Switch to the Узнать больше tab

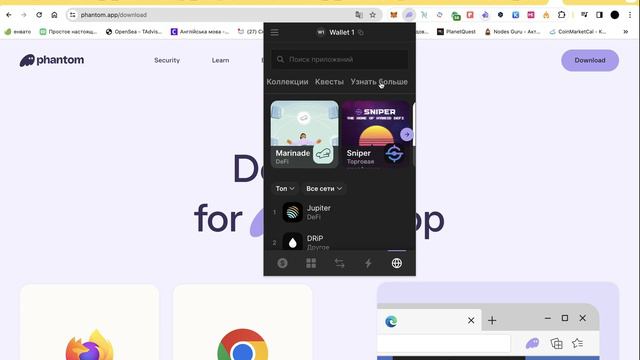coord(379,82)
